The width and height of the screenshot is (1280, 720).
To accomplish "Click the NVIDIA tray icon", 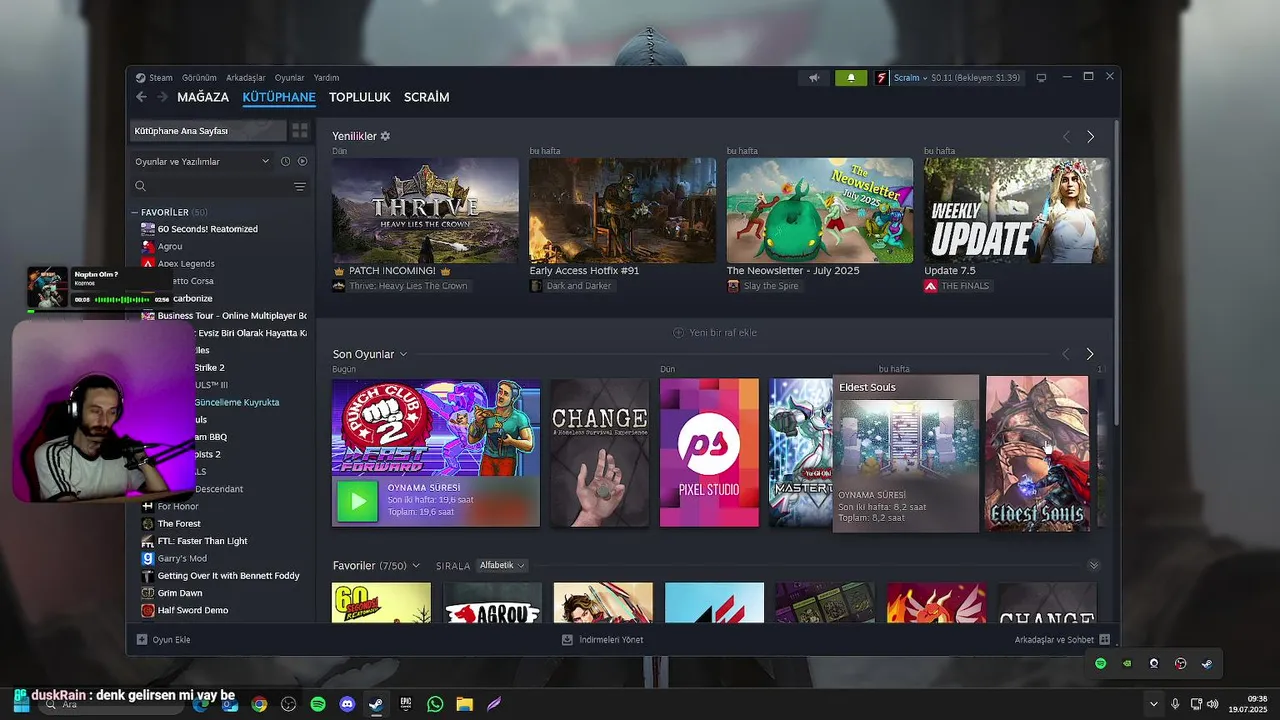I will (1127, 663).
